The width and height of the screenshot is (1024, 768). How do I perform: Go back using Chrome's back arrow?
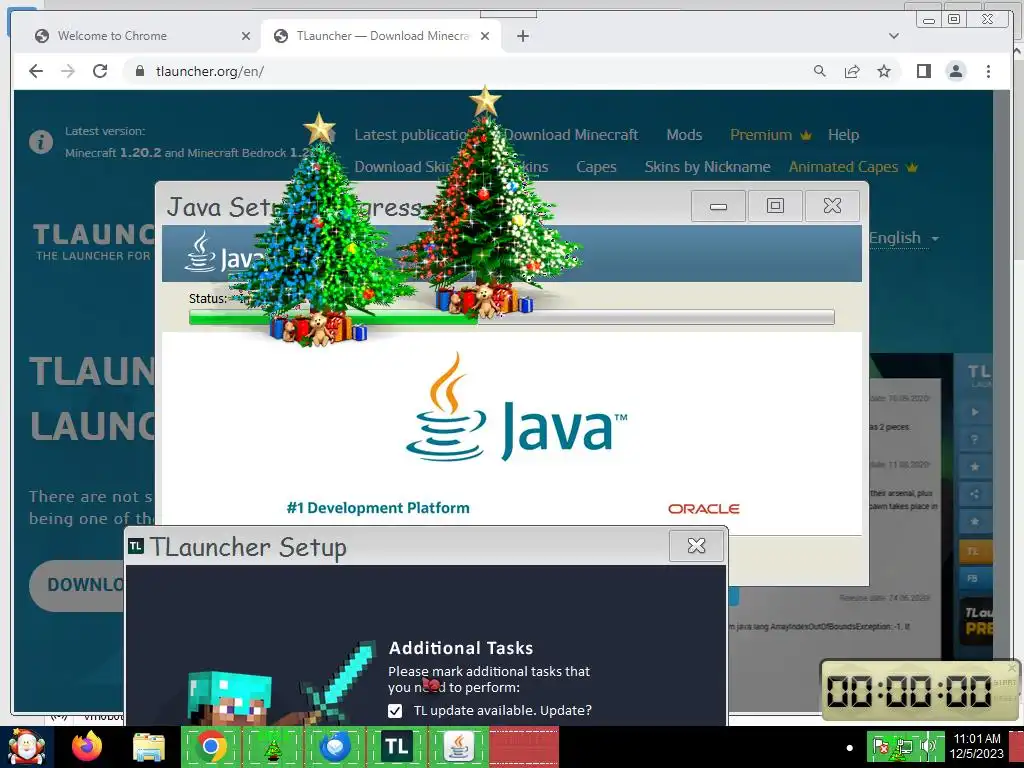[36, 71]
